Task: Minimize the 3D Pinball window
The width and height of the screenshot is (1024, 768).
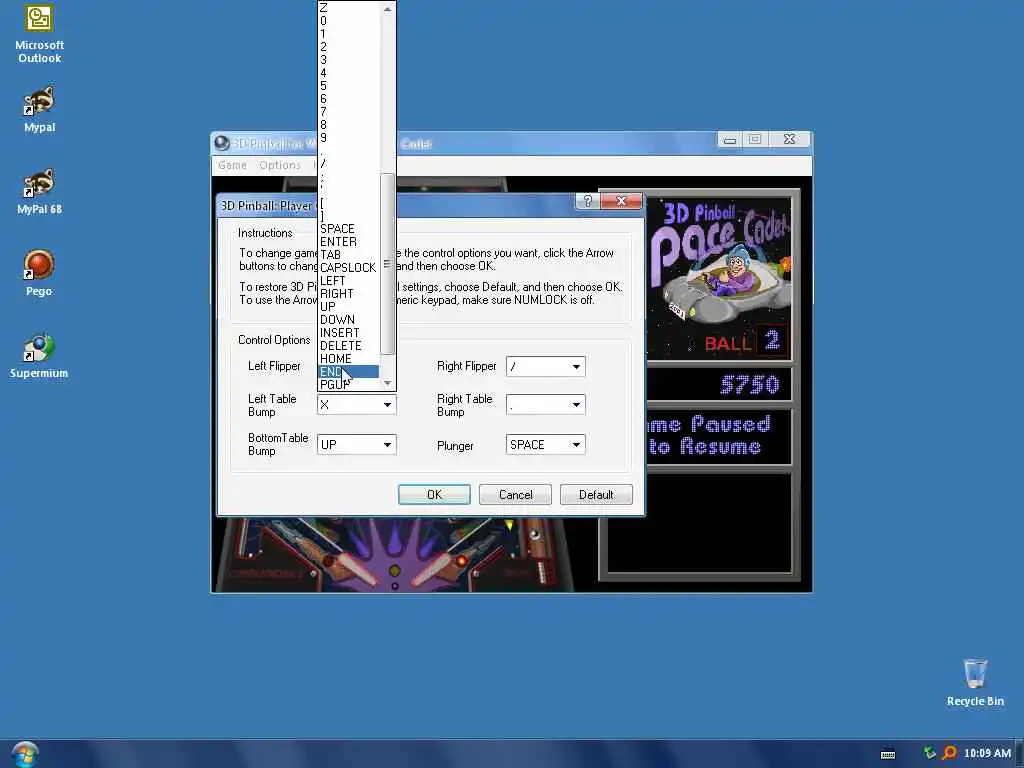Action: 729,140
